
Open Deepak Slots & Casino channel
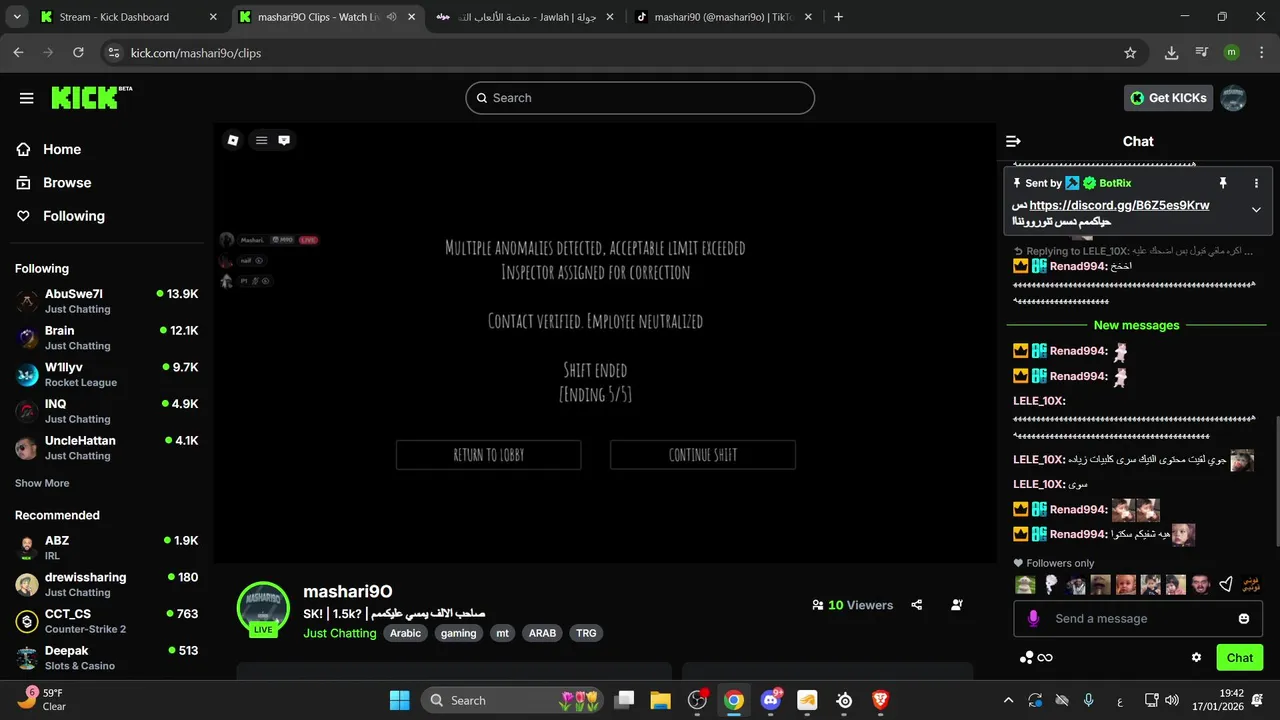(106, 657)
